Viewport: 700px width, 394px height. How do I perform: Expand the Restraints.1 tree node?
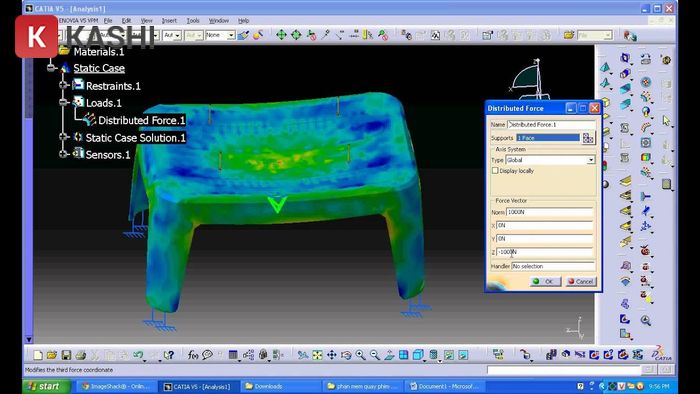point(64,85)
